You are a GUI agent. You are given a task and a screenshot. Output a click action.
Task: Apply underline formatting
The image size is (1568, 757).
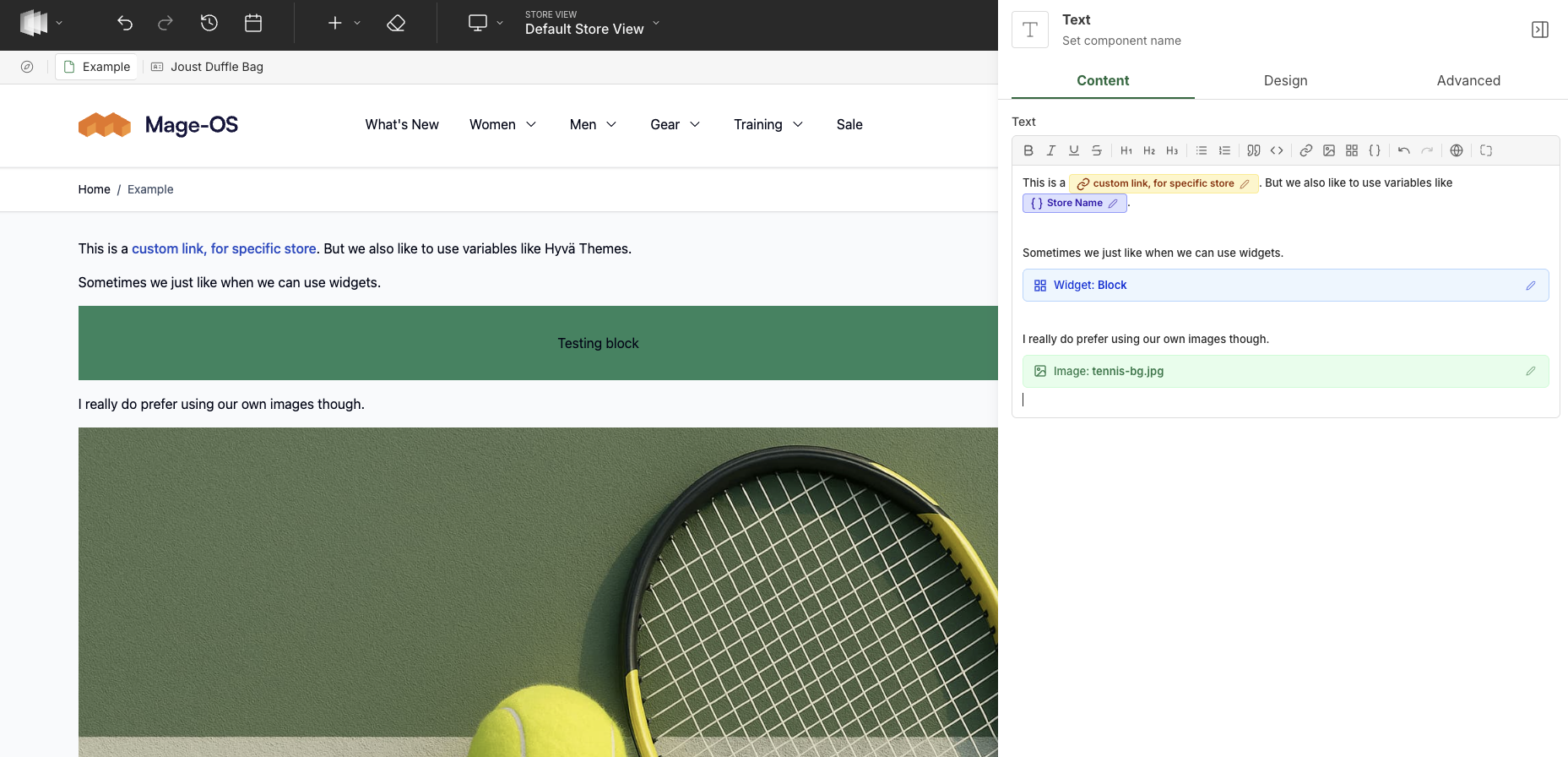click(x=1073, y=150)
